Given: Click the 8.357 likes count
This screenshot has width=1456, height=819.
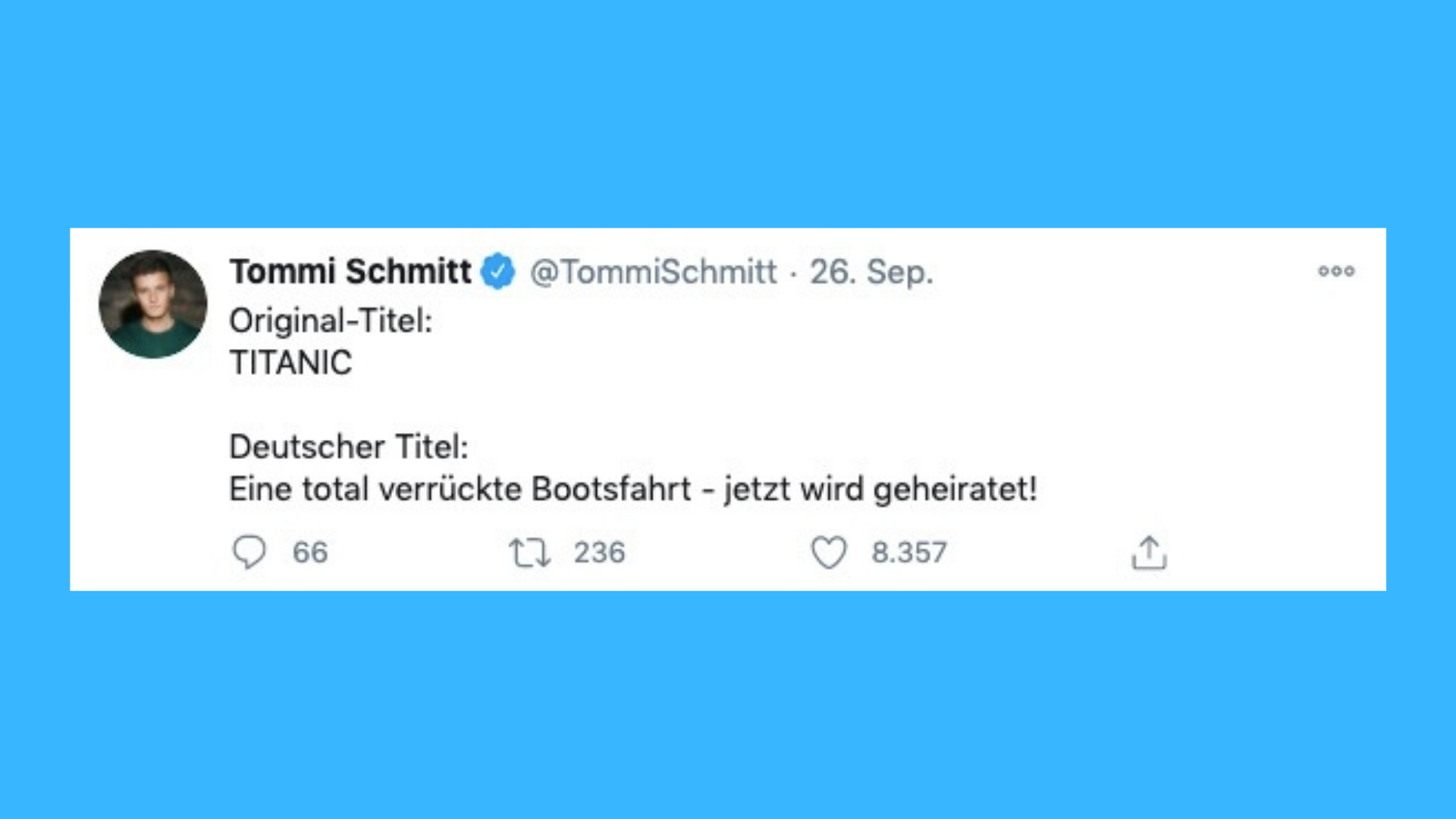Looking at the screenshot, I should point(909,553).
